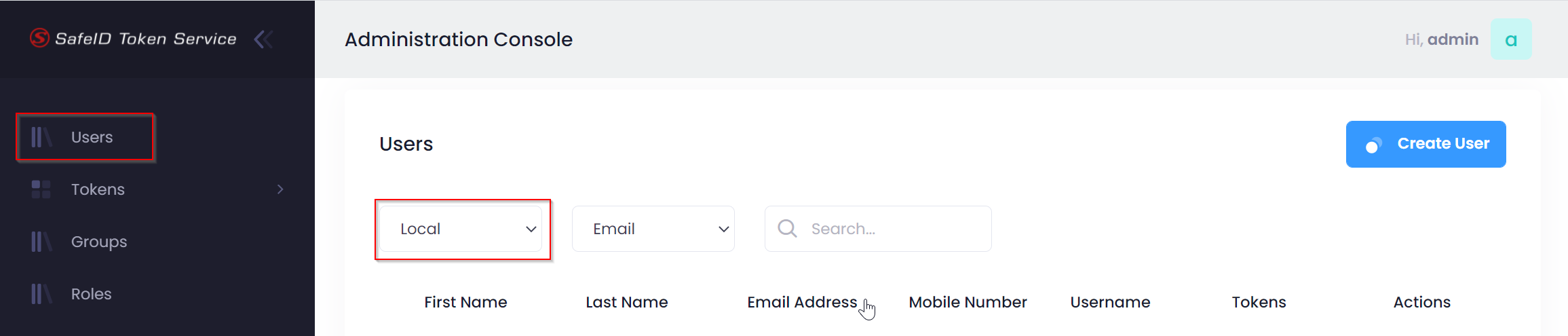Click the Roles sidebar icon

[x=41, y=294]
